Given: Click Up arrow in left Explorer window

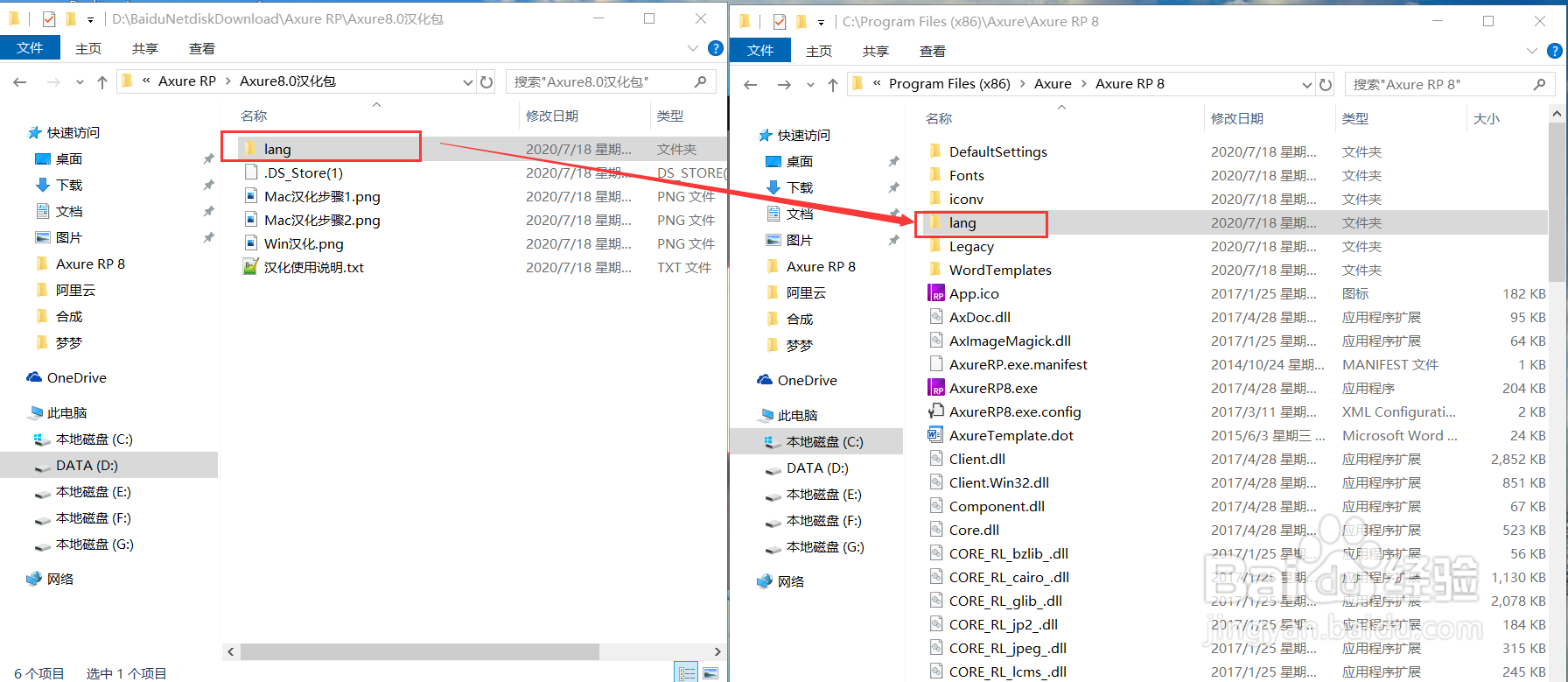Looking at the screenshot, I should 102,81.
